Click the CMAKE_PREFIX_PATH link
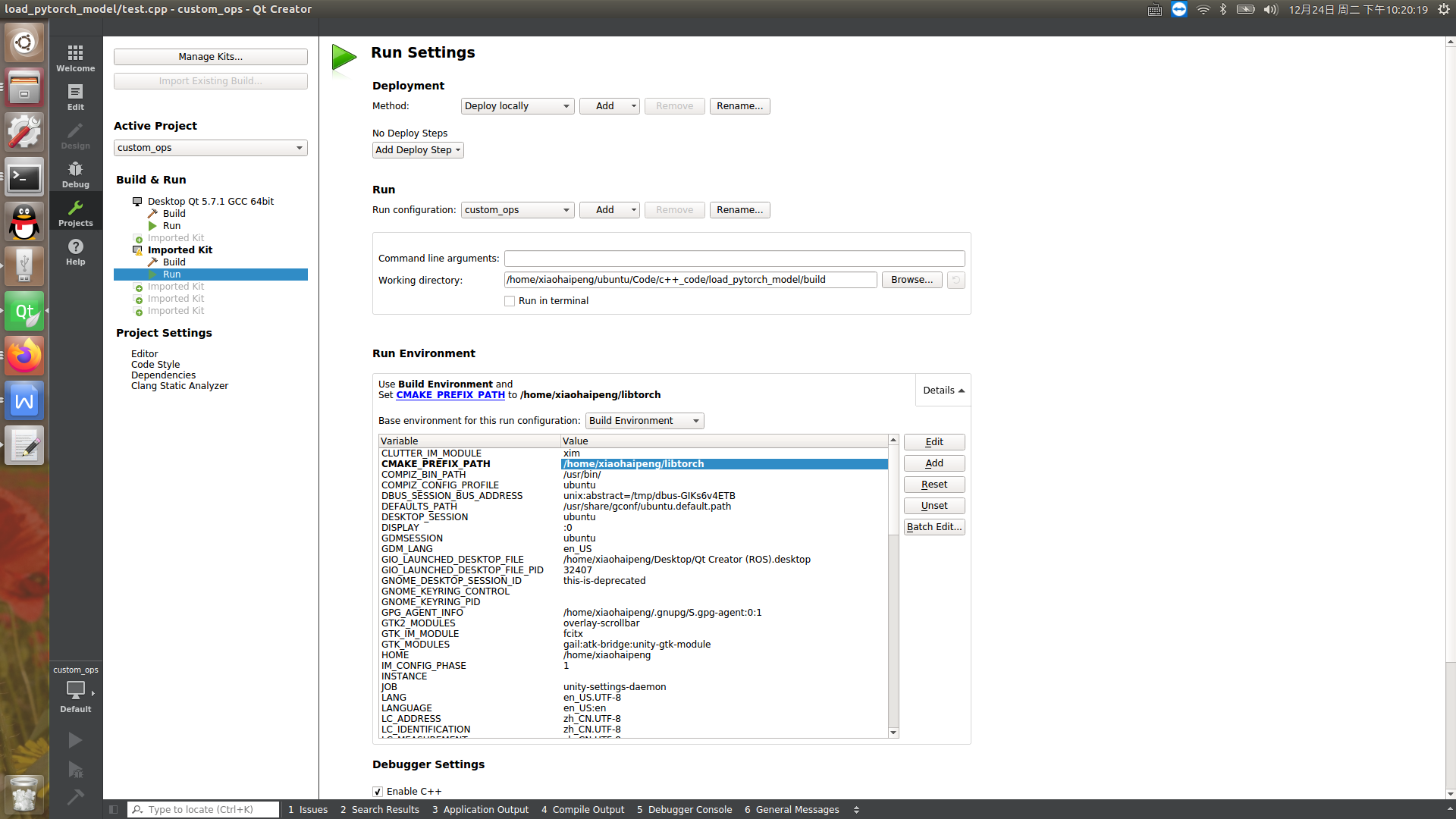Viewport: 1456px width, 819px height. pyautogui.click(x=450, y=395)
